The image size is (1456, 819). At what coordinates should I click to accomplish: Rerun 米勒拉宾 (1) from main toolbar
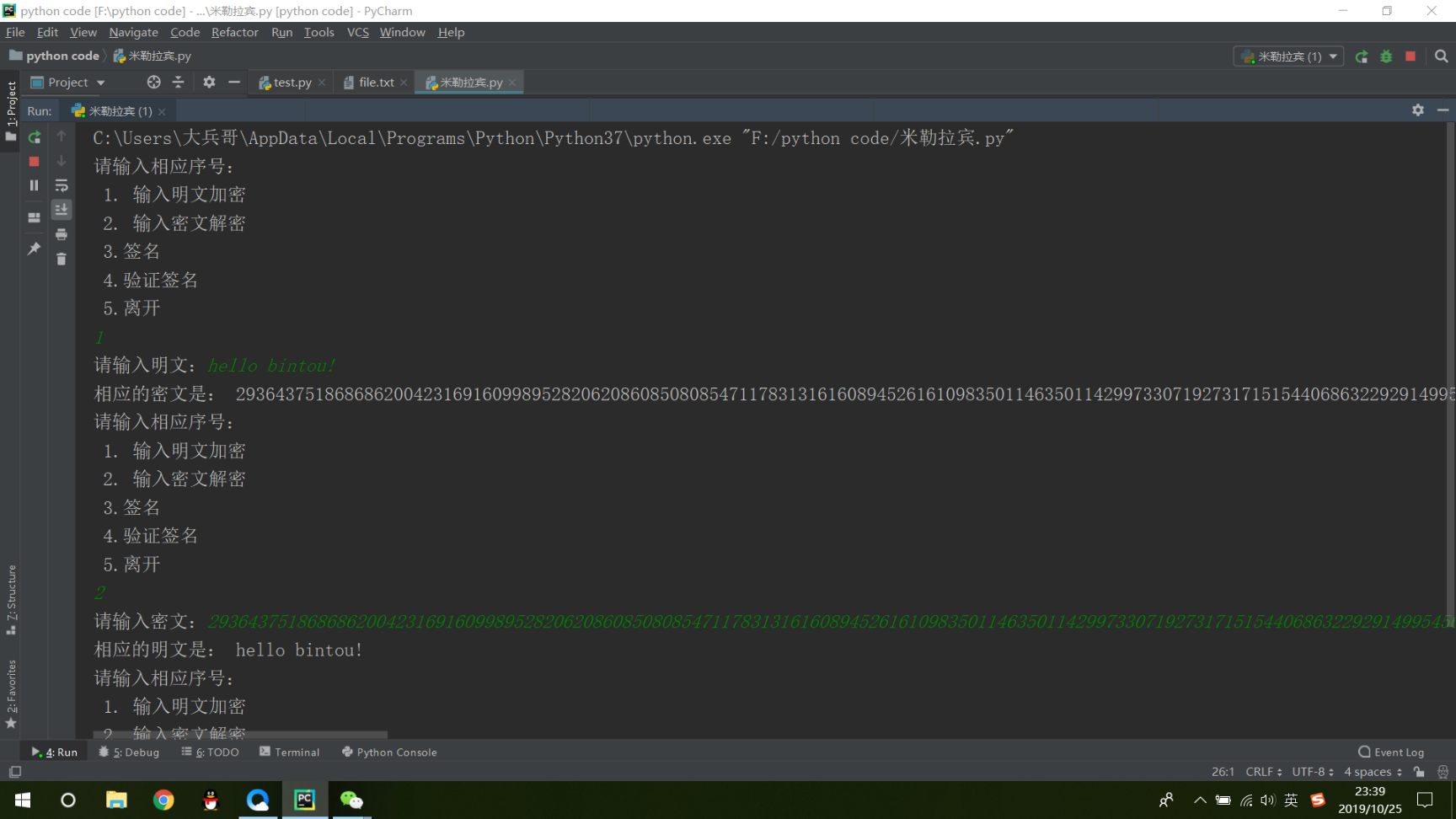1362,56
